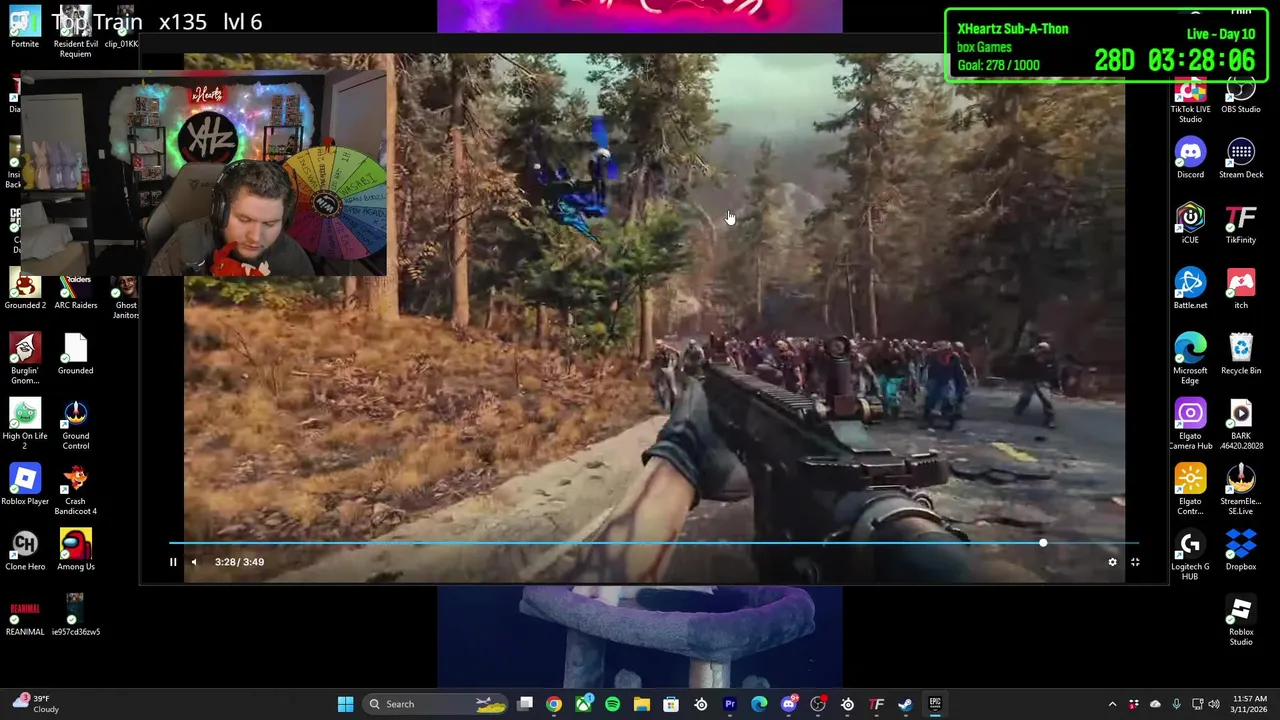
Task: Click the taskbar Search box
Action: click(436, 704)
